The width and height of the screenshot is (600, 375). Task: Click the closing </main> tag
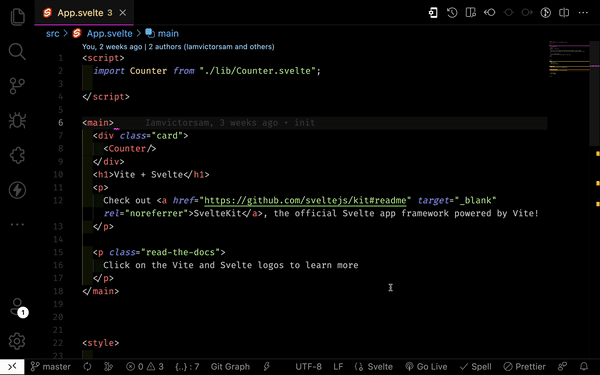point(101,291)
